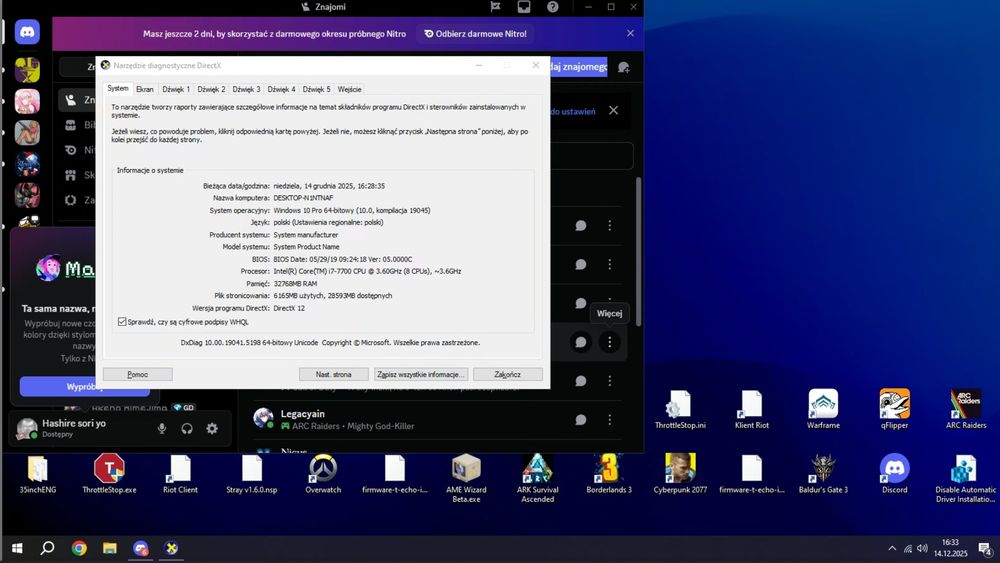Click Odbierz darmowe Nitro button
The image size is (1000, 563).
476,34
